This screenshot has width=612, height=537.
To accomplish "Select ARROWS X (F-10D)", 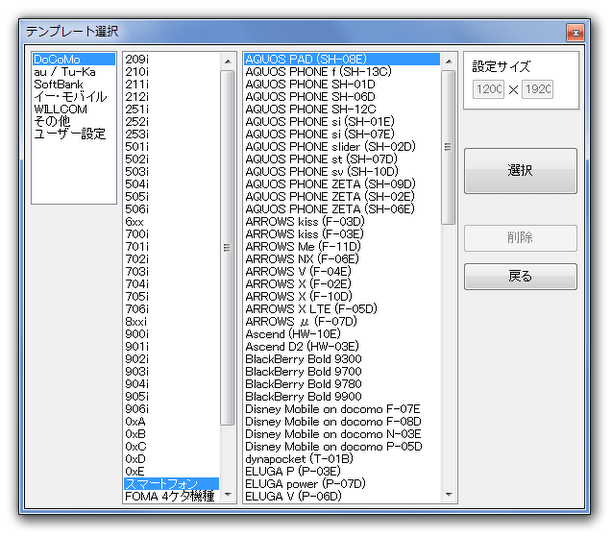I will pos(342,297).
